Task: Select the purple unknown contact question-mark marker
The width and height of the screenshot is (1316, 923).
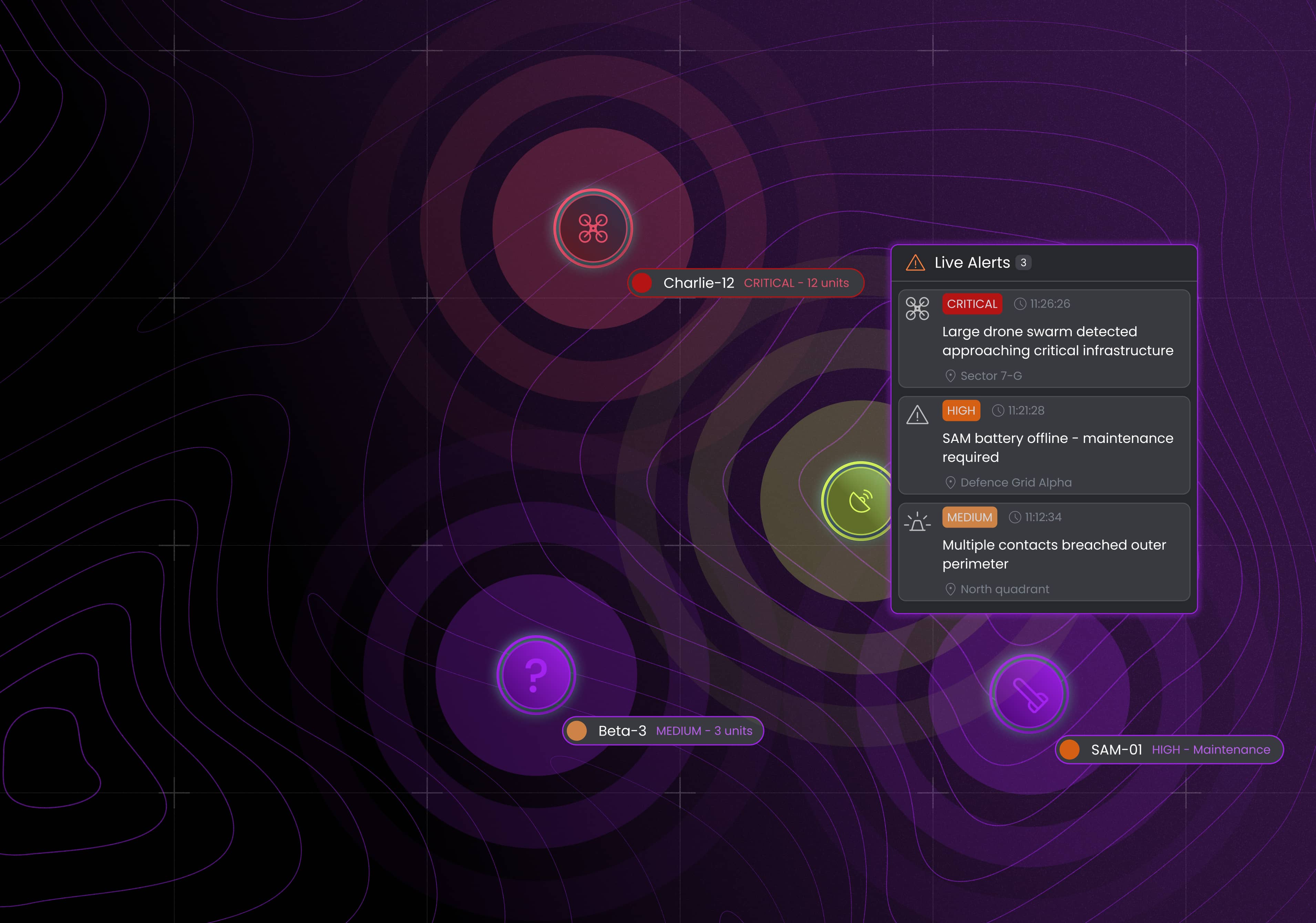Action: 536,674
